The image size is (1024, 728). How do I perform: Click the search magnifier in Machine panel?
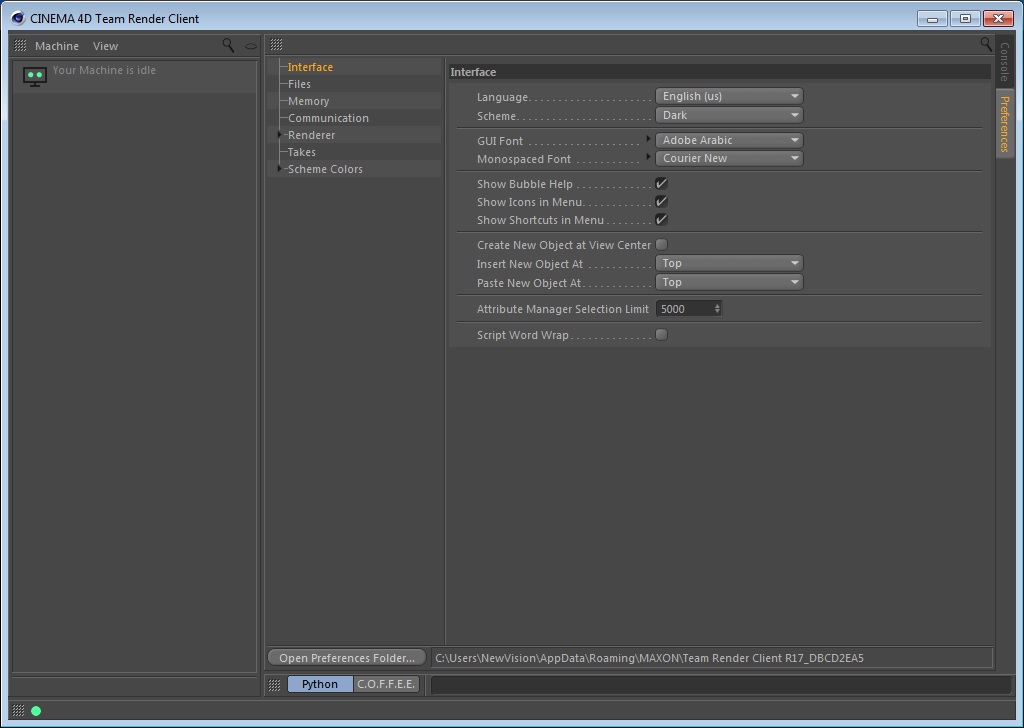click(228, 45)
